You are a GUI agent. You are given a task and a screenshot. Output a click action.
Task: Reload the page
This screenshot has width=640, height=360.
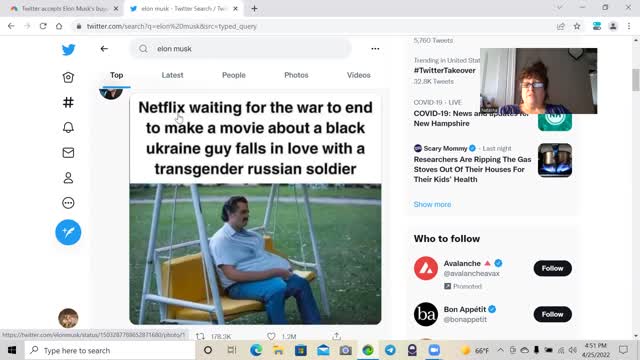[43, 26]
